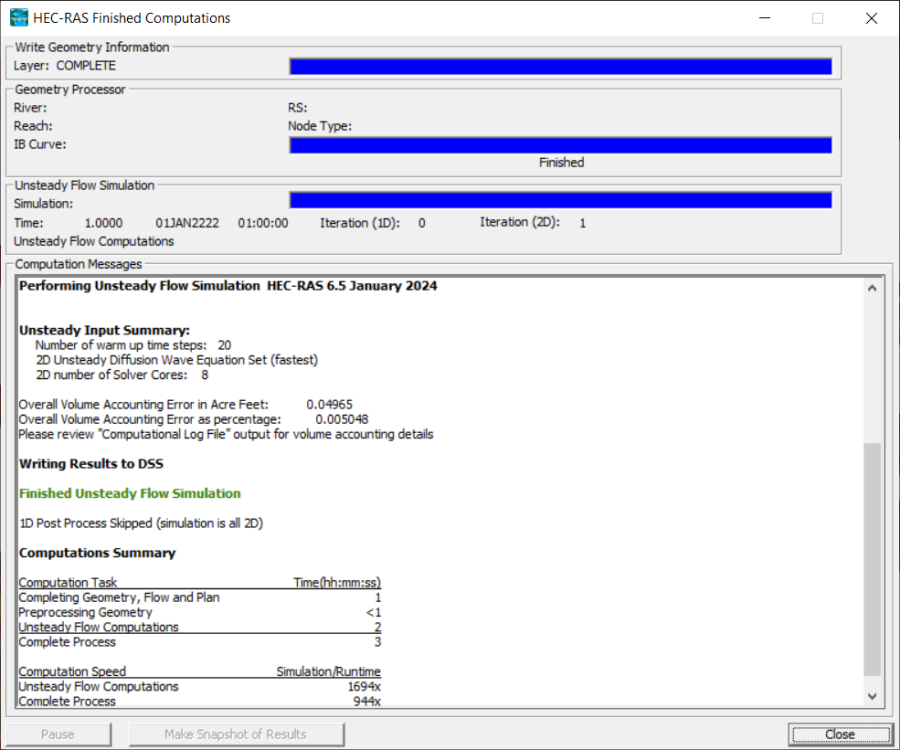Click the HEC-RAS application icon in title bar
The image size is (900, 750).
[x=19, y=18]
